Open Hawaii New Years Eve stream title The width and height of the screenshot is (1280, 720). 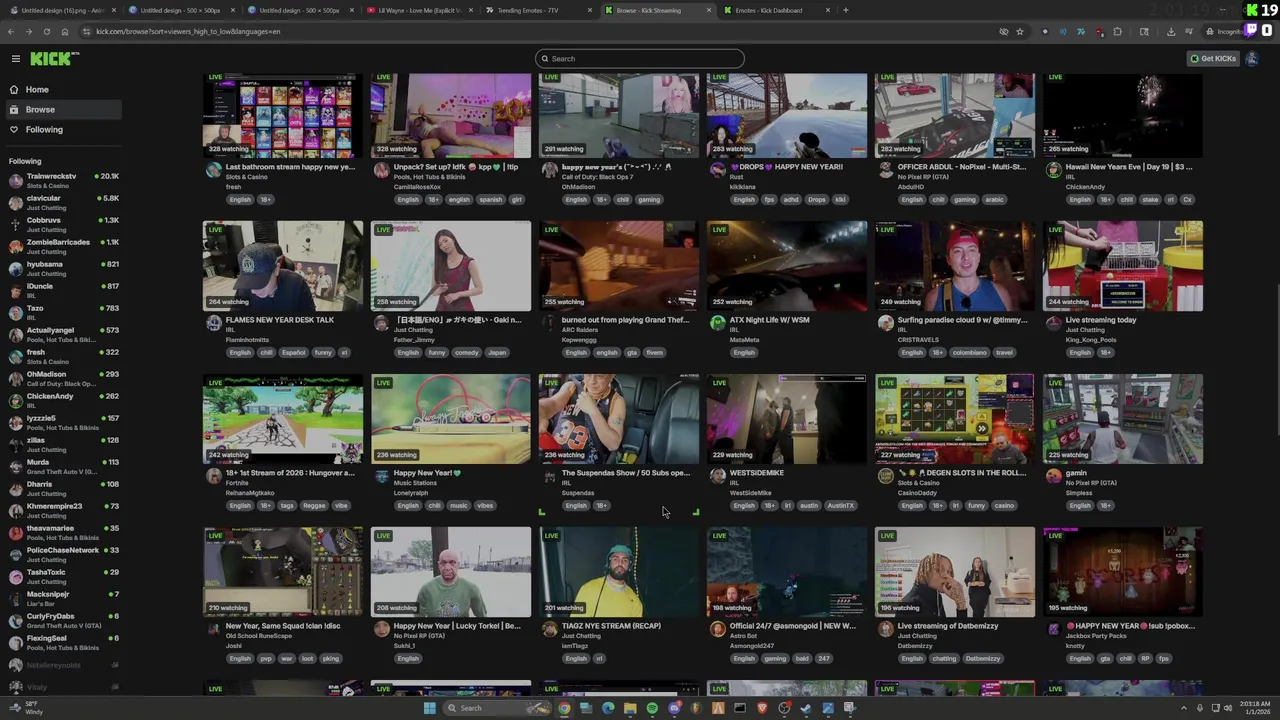click(x=1129, y=167)
